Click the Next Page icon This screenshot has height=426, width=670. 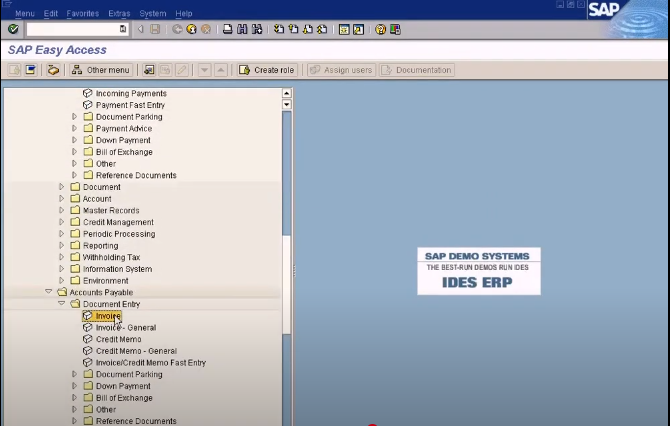pos(308,29)
